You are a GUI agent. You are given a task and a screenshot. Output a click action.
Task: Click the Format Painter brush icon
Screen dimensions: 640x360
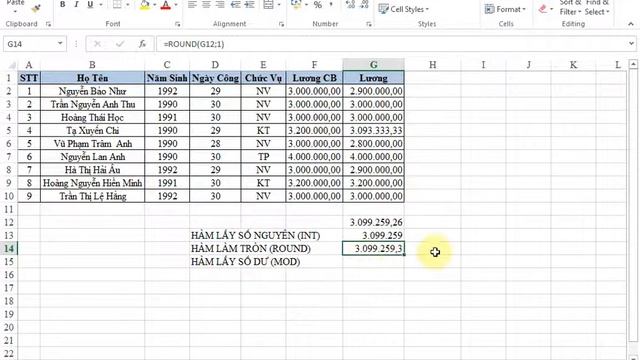pyautogui.click(x=36, y=8)
